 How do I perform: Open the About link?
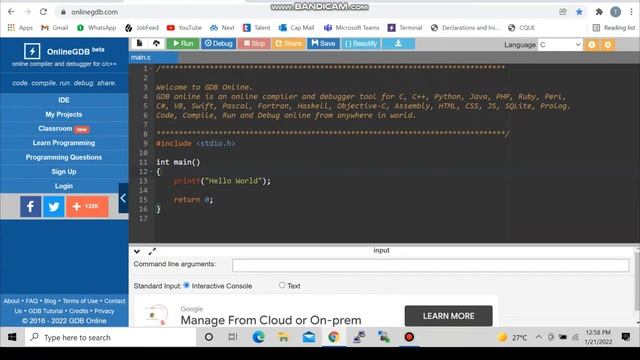[11, 301]
